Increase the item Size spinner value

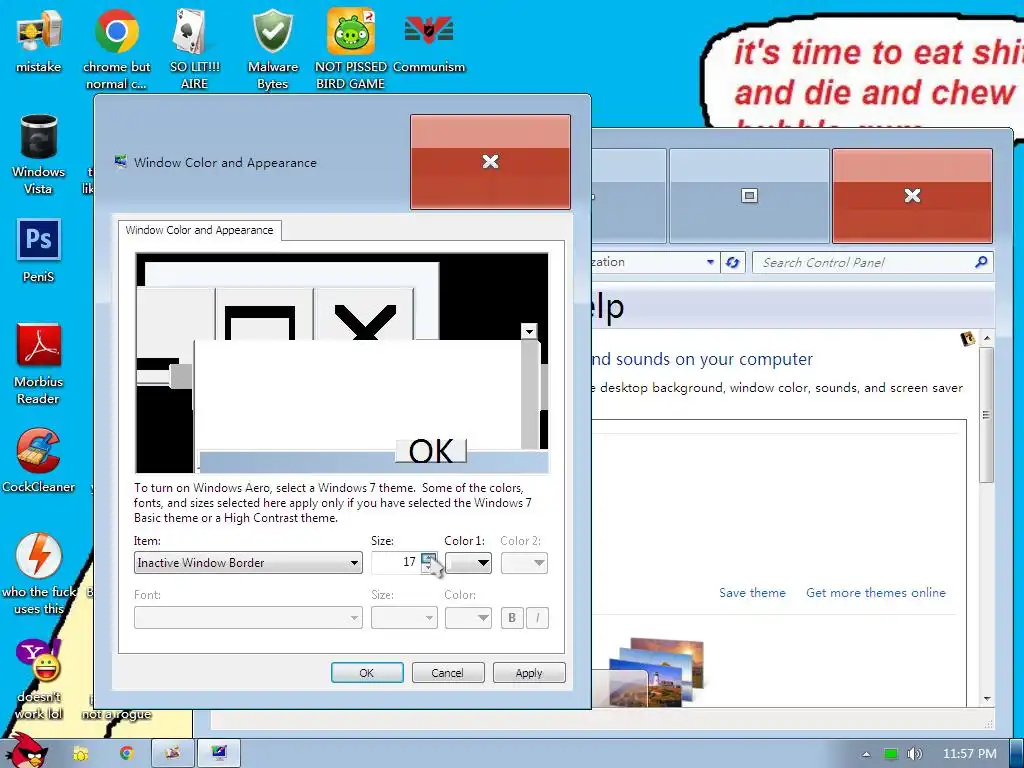coord(428,558)
